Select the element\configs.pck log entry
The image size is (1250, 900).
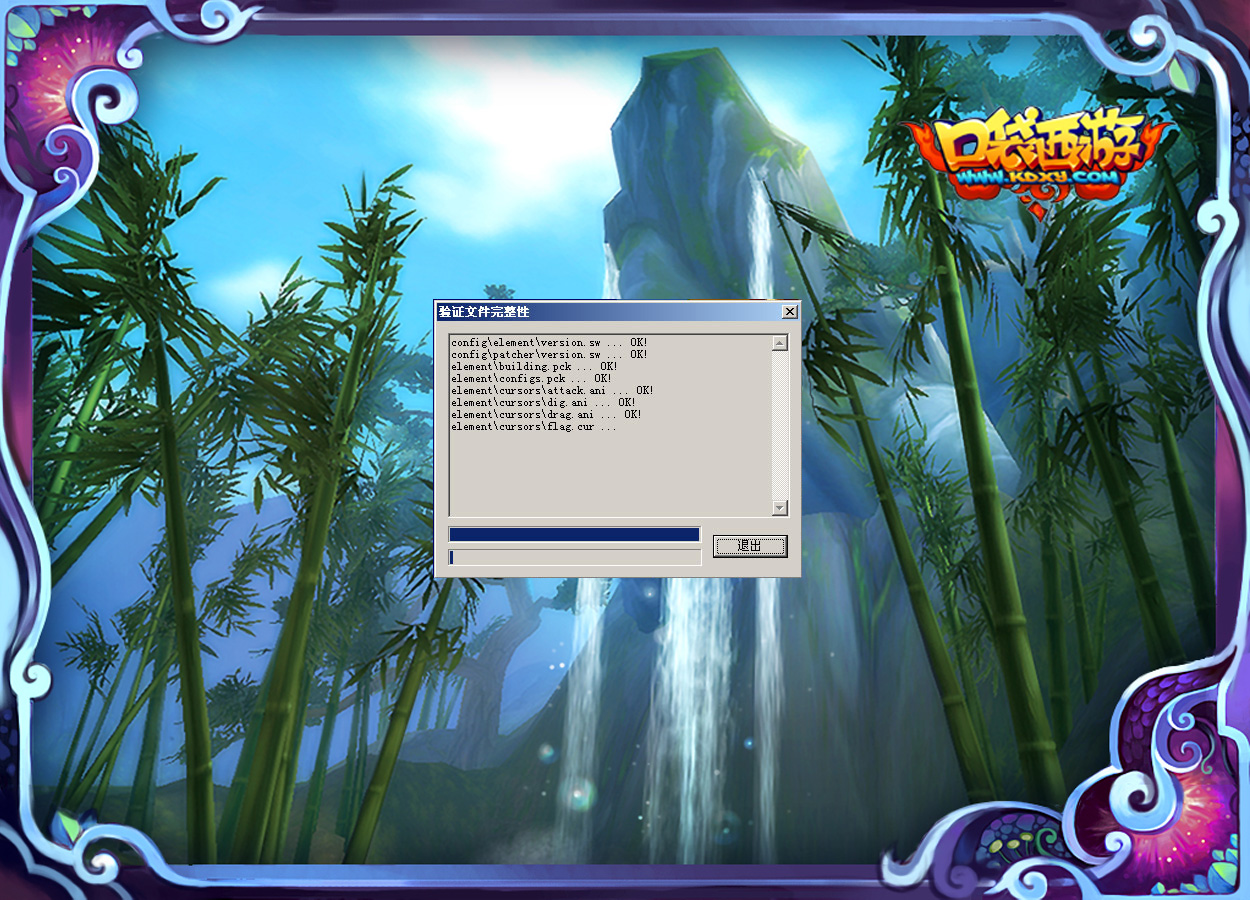tap(530, 379)
